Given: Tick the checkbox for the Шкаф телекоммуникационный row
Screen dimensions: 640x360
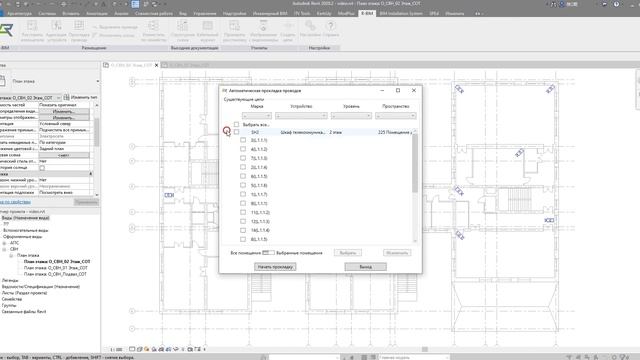Looking at the screenshot, I should (x=236, y=132).
